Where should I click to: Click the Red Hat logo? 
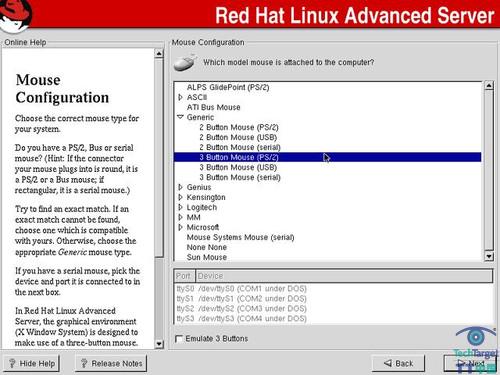click(15, 15)
